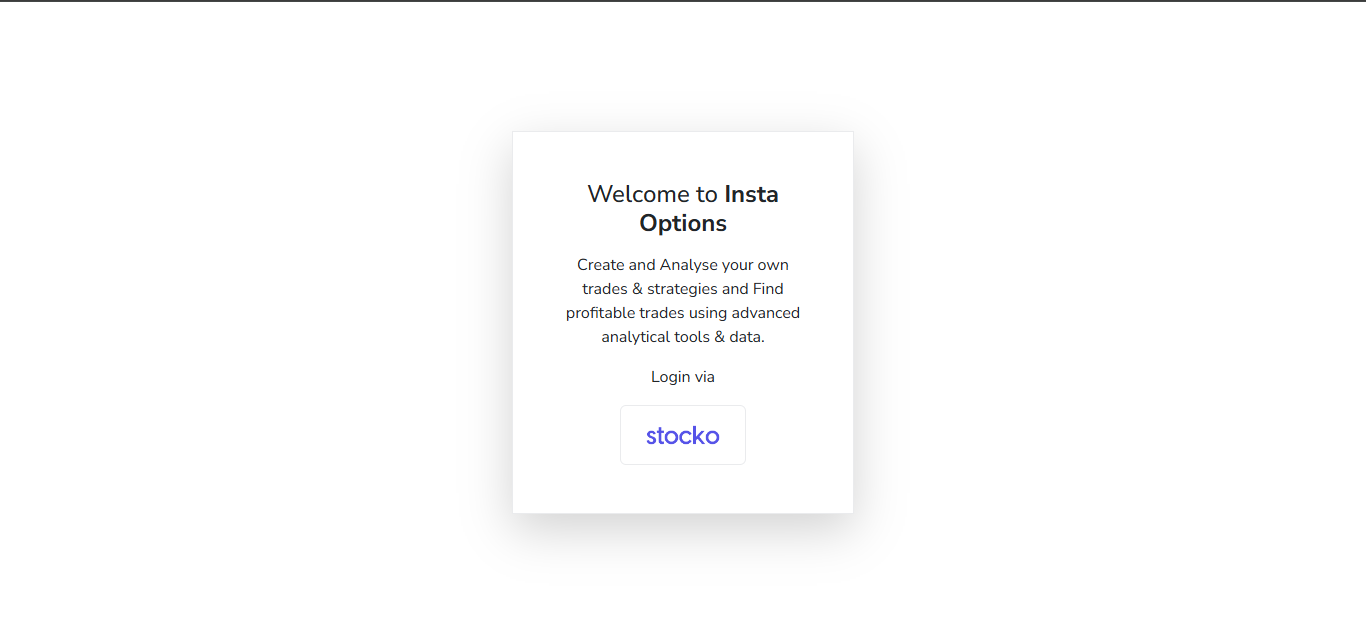Image resolution: width=1366 pixels, height=639 pixels.
Task: Click the "Create and Analyse your own" text line
Action: (683, 265)
